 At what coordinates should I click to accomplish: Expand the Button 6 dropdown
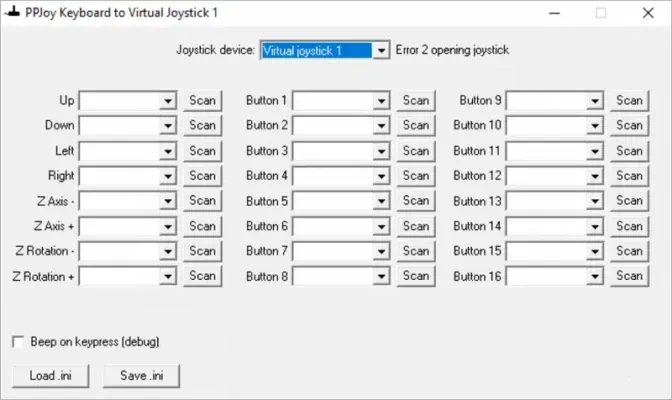pyautogui.click(x=380, y=226)
